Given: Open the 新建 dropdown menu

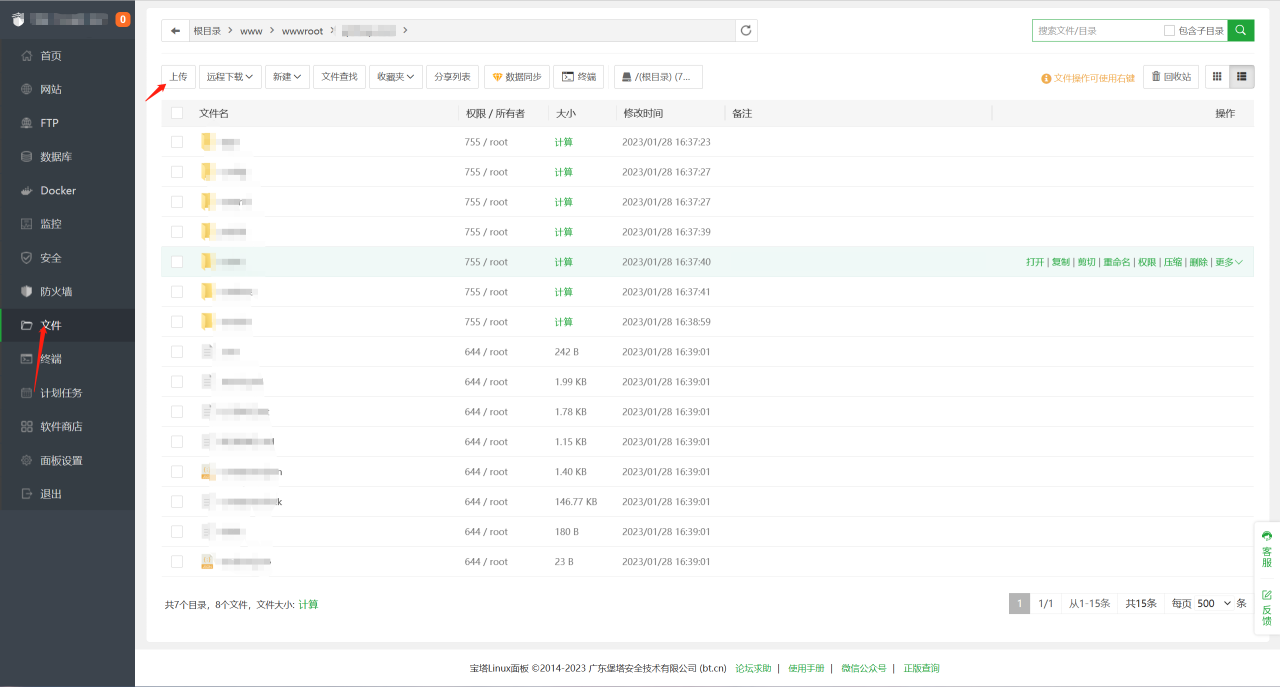Looking at the screenshot, I should pyautogui.click(x=288, y=76).
